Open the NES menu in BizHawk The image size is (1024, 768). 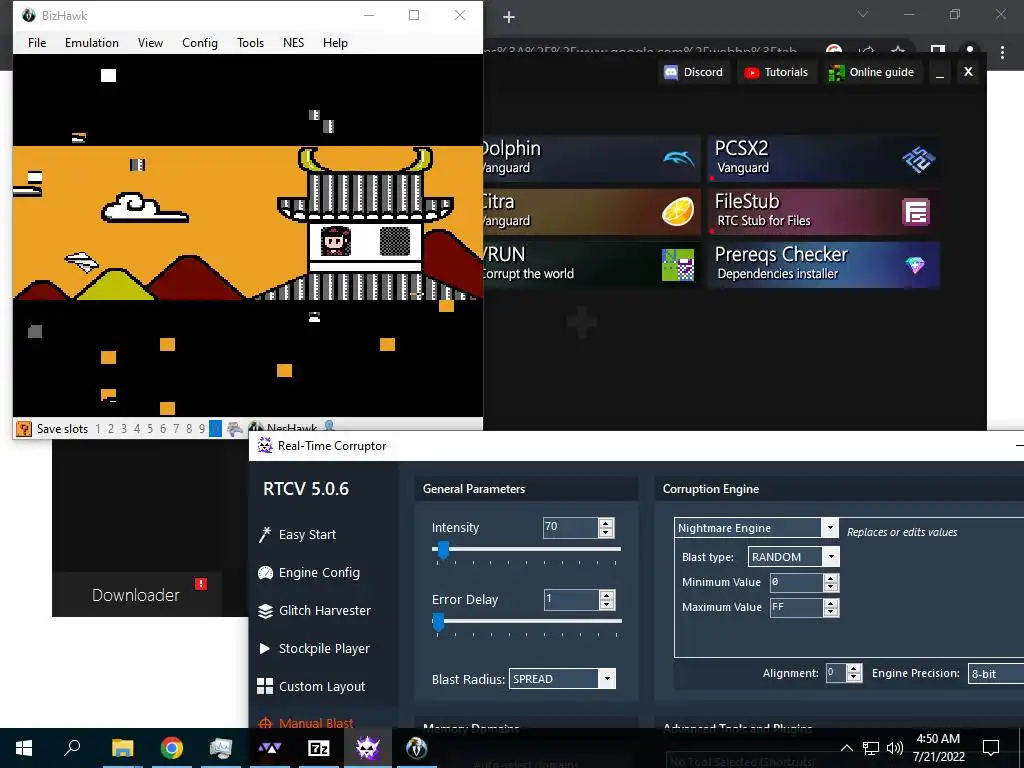pos(293,42)
